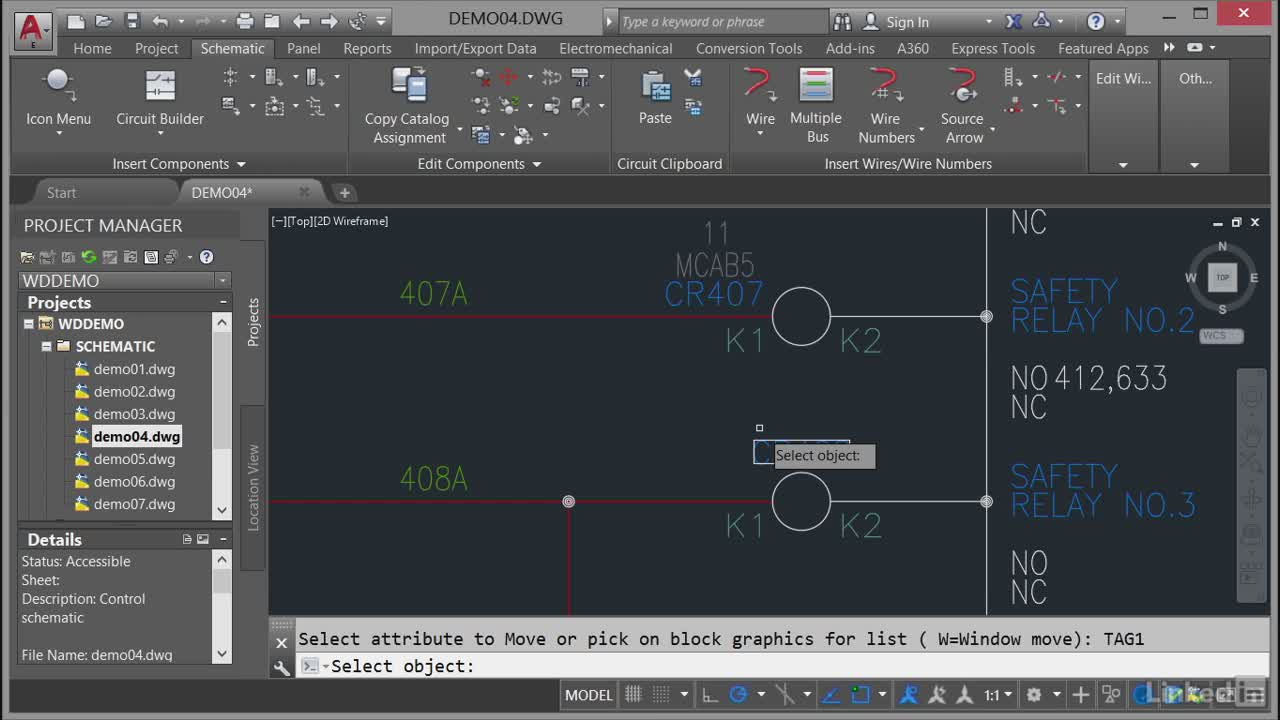Switch to the Project ribbon tab
The height and width of the screenshot is (720, 1280).
pos(156,48)
